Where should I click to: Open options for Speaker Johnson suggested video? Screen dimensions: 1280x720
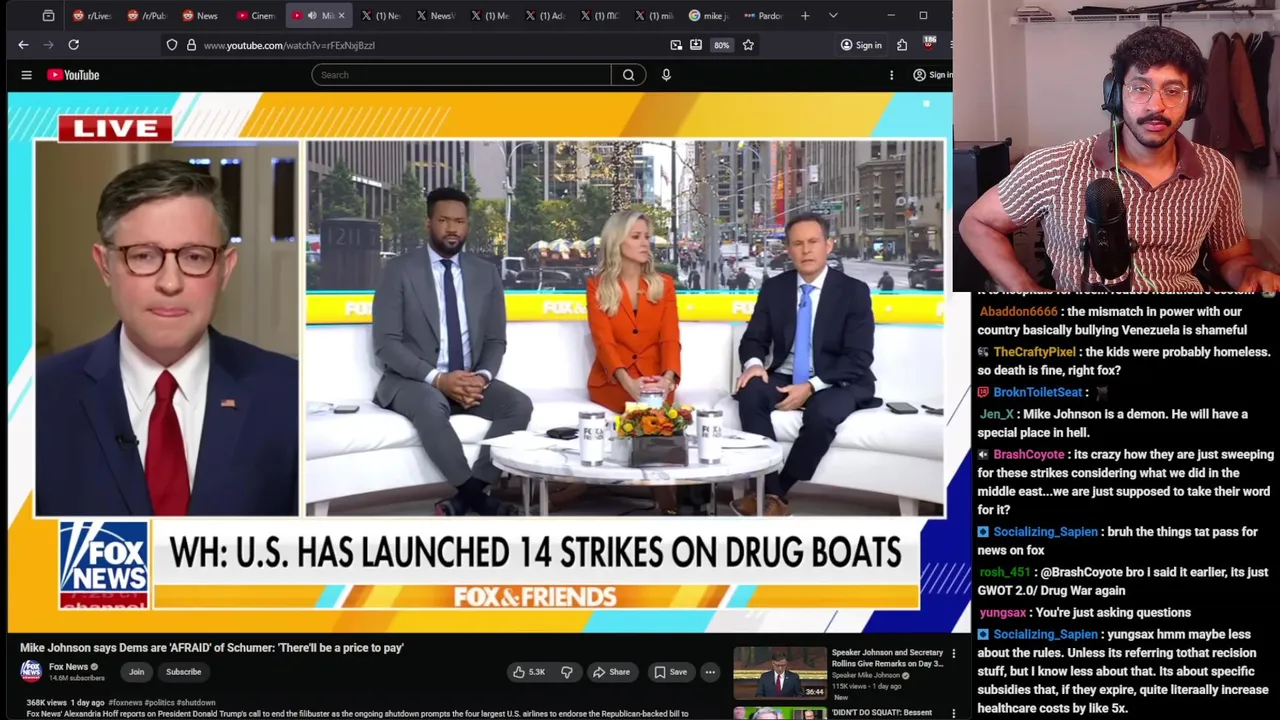[953, 654]
